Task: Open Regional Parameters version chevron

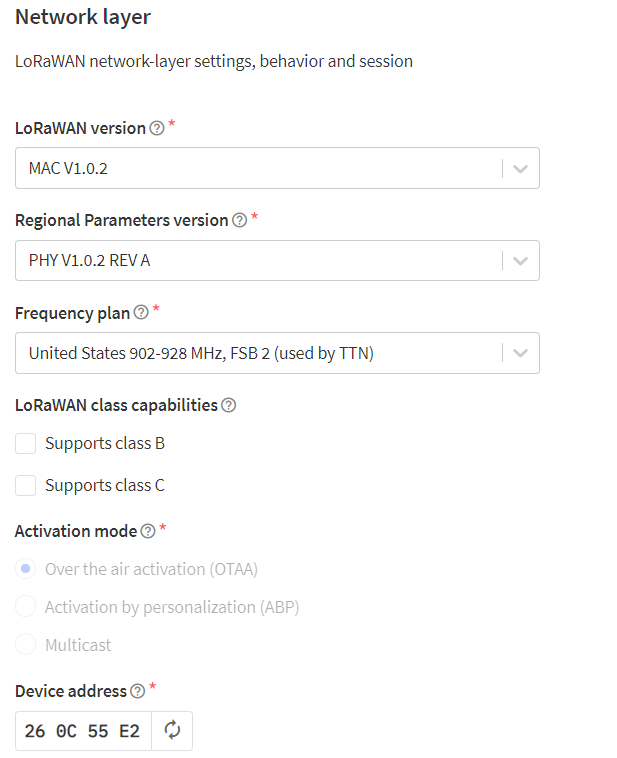Action: 520,261
